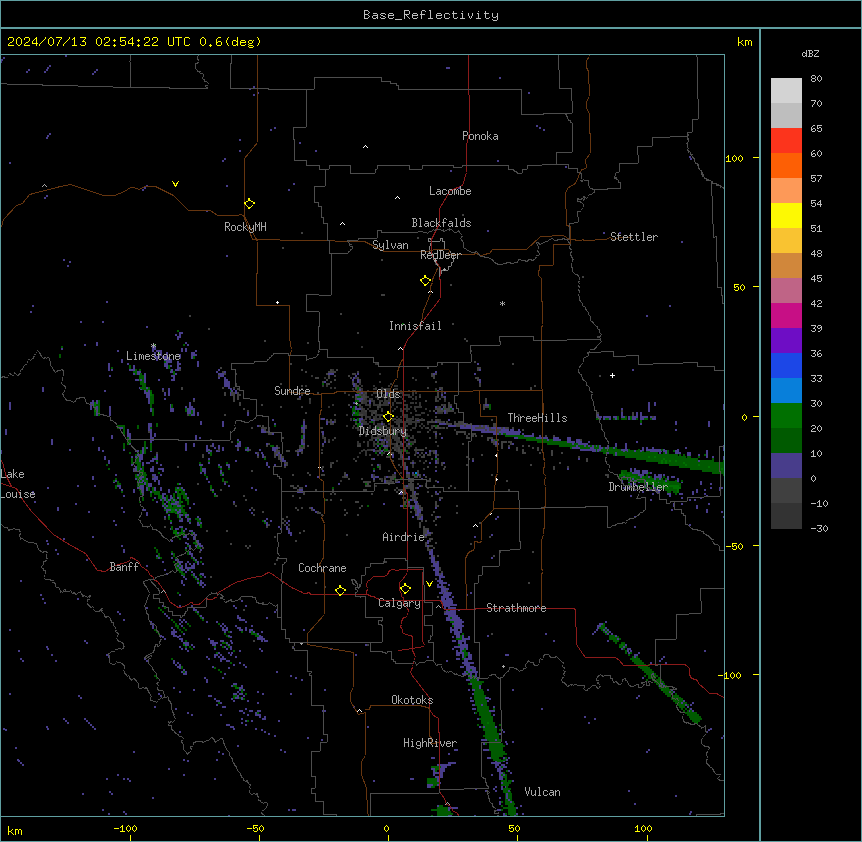The width and height of the screenshot is (862, 842).
Task: Select the bright green 30-20 dBZ legend swatch
Action: click(x=786, y=416)
